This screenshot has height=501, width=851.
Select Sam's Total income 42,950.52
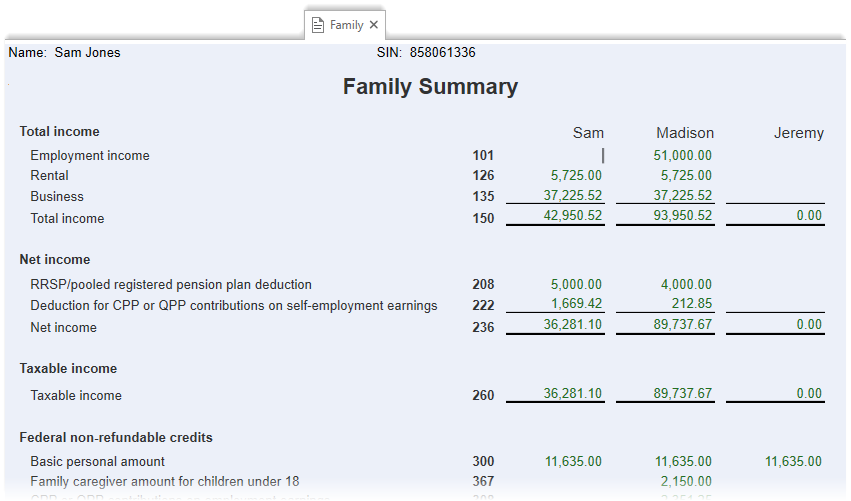tap(572, 218)
